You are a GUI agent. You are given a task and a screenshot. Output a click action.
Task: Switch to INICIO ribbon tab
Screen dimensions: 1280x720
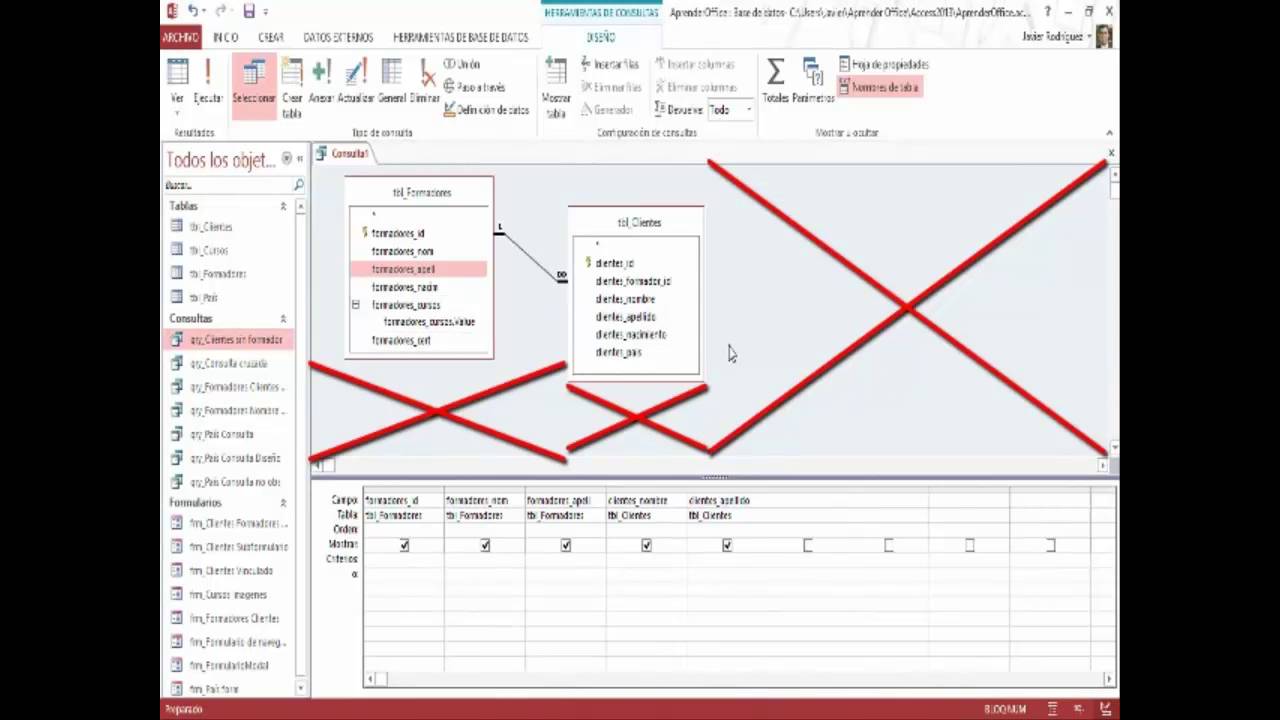click(226, 37)
